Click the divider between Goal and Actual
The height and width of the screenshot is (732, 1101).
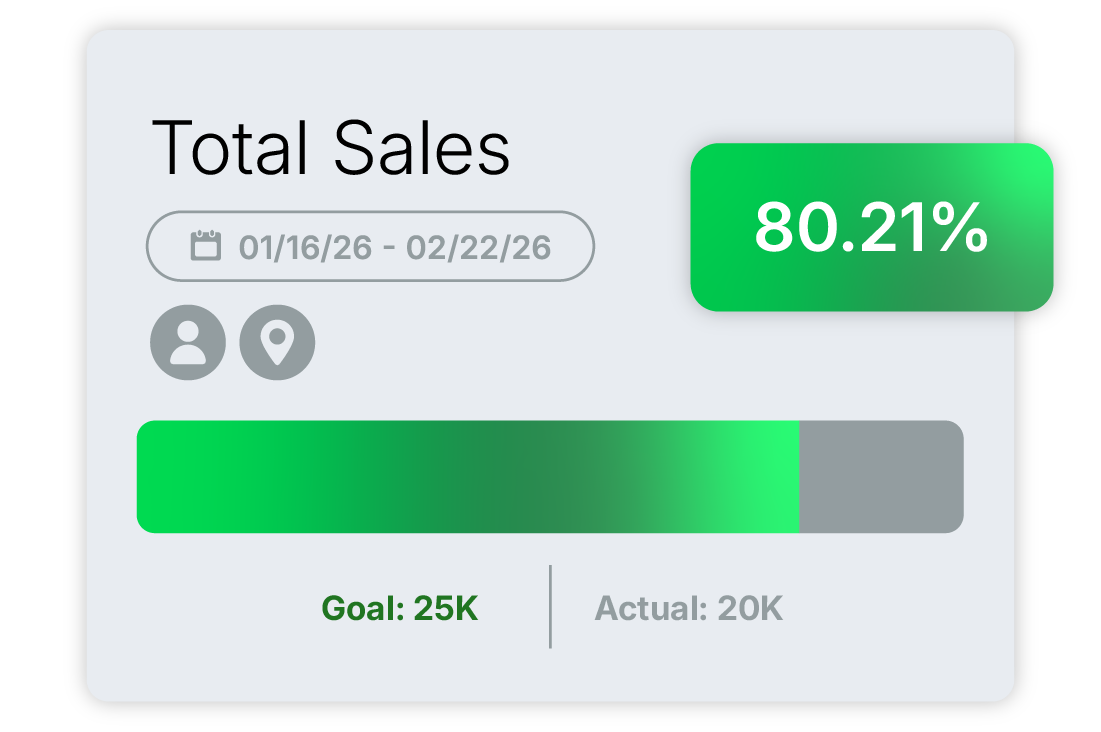click(x=550, y=606)
